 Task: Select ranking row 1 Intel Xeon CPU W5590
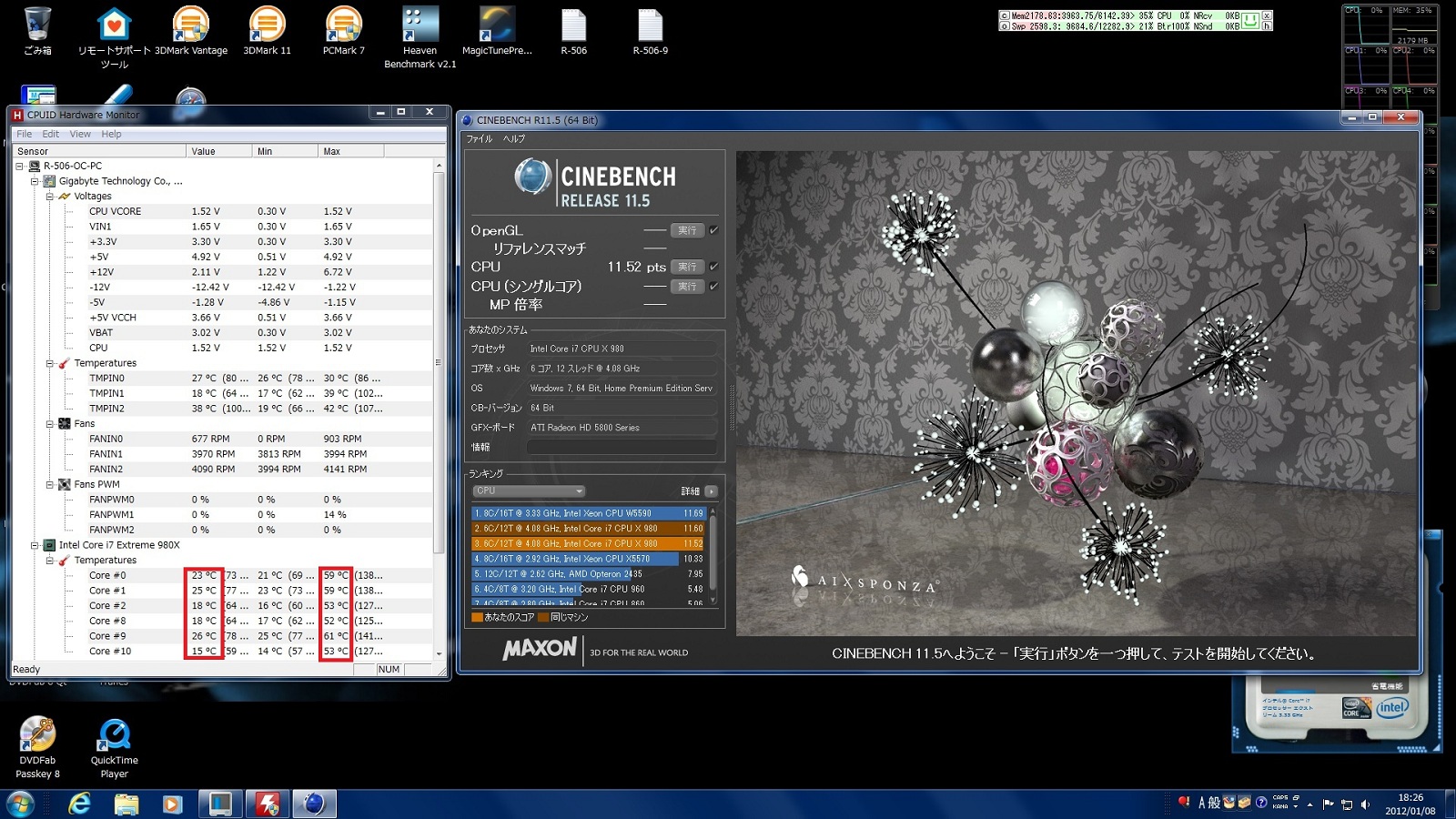(x=588, y=513)
